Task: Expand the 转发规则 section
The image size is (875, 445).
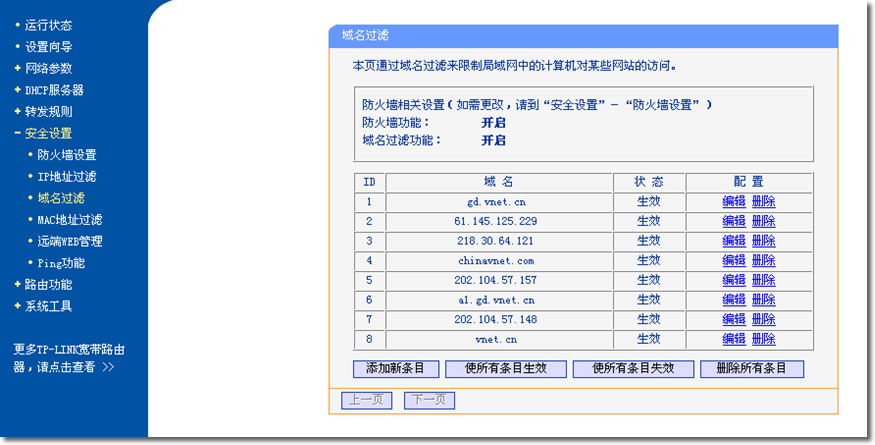Action: [x=48, y=112]
